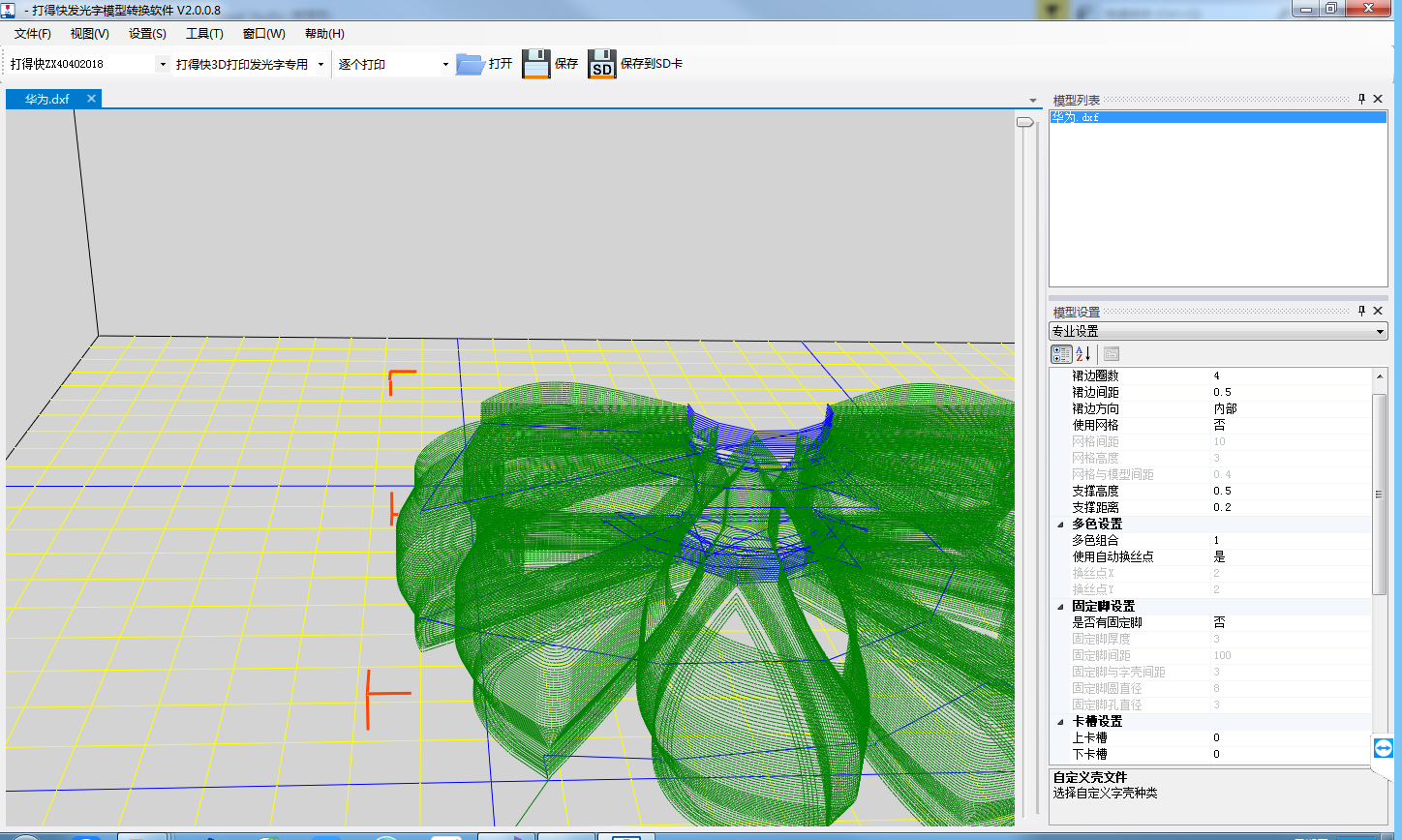Collapse the 多色设置 category

[1059, 525]
